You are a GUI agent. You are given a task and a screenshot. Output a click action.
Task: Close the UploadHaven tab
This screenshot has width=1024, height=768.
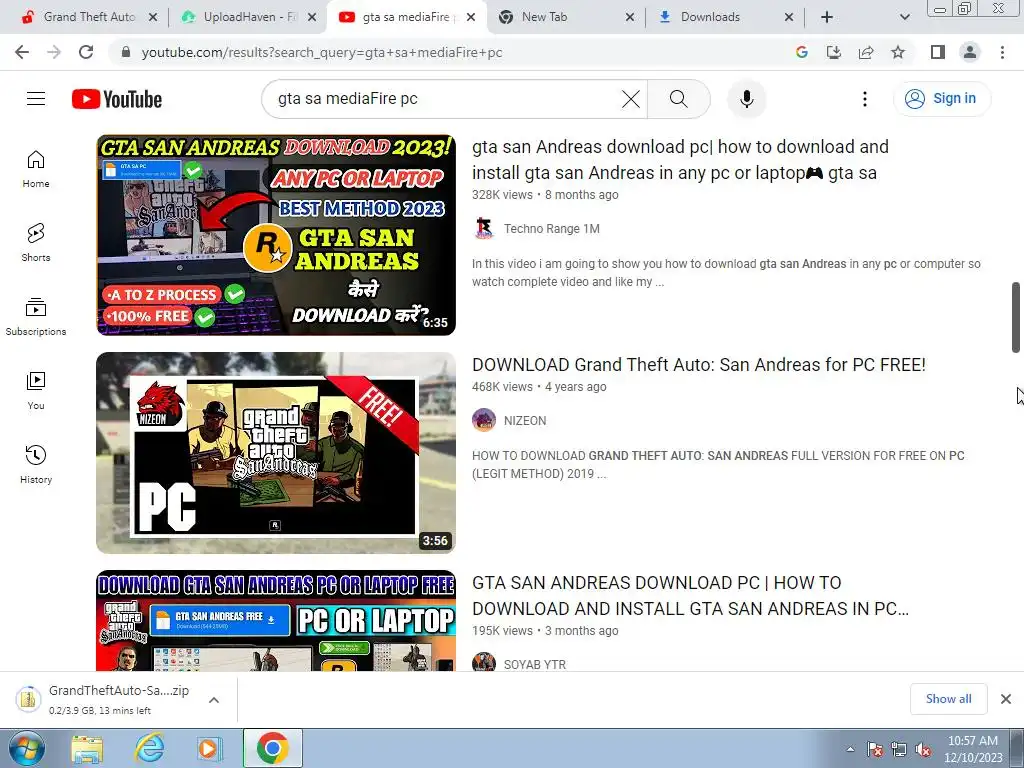tap(312, 17)
